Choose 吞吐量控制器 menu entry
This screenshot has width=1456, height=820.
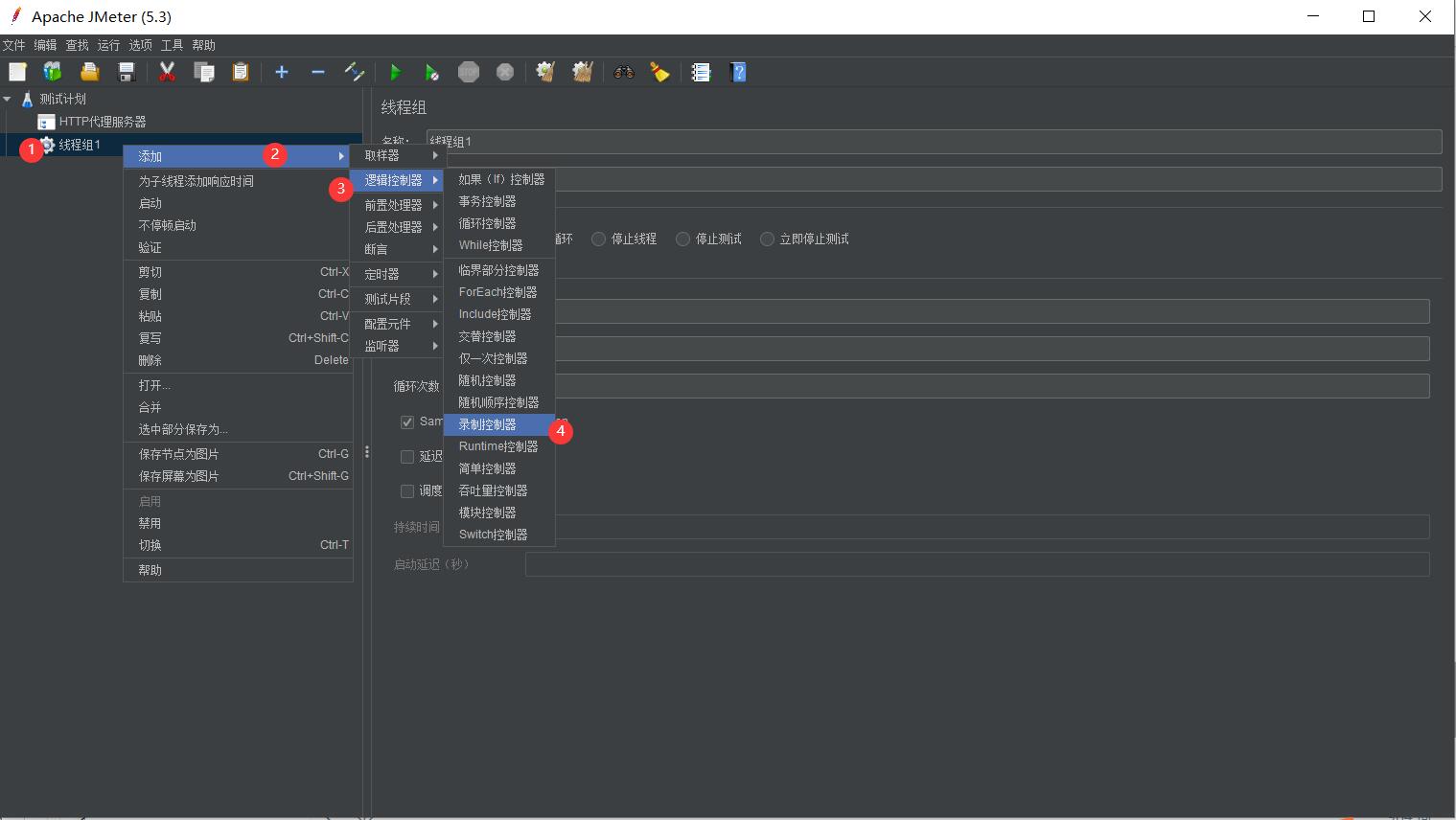499,490
